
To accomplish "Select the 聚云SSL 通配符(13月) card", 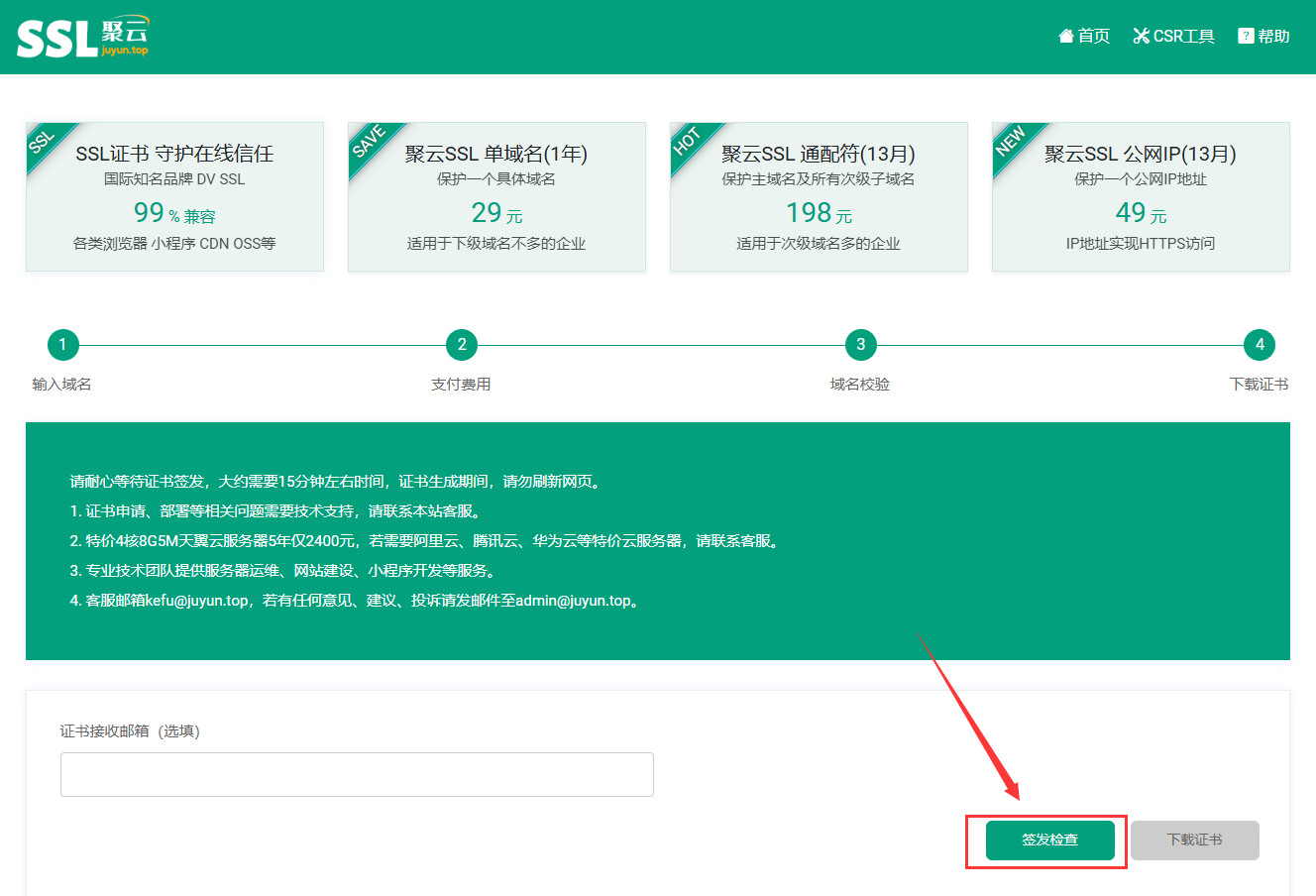I will (819, 196).
